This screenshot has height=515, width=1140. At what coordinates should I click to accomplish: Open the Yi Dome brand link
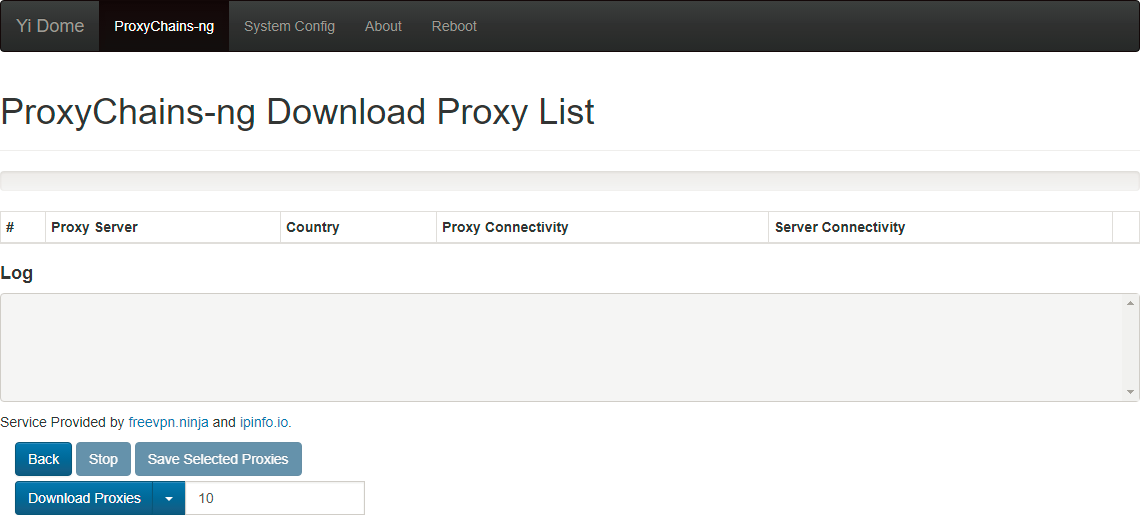click(x=50, y=26)
